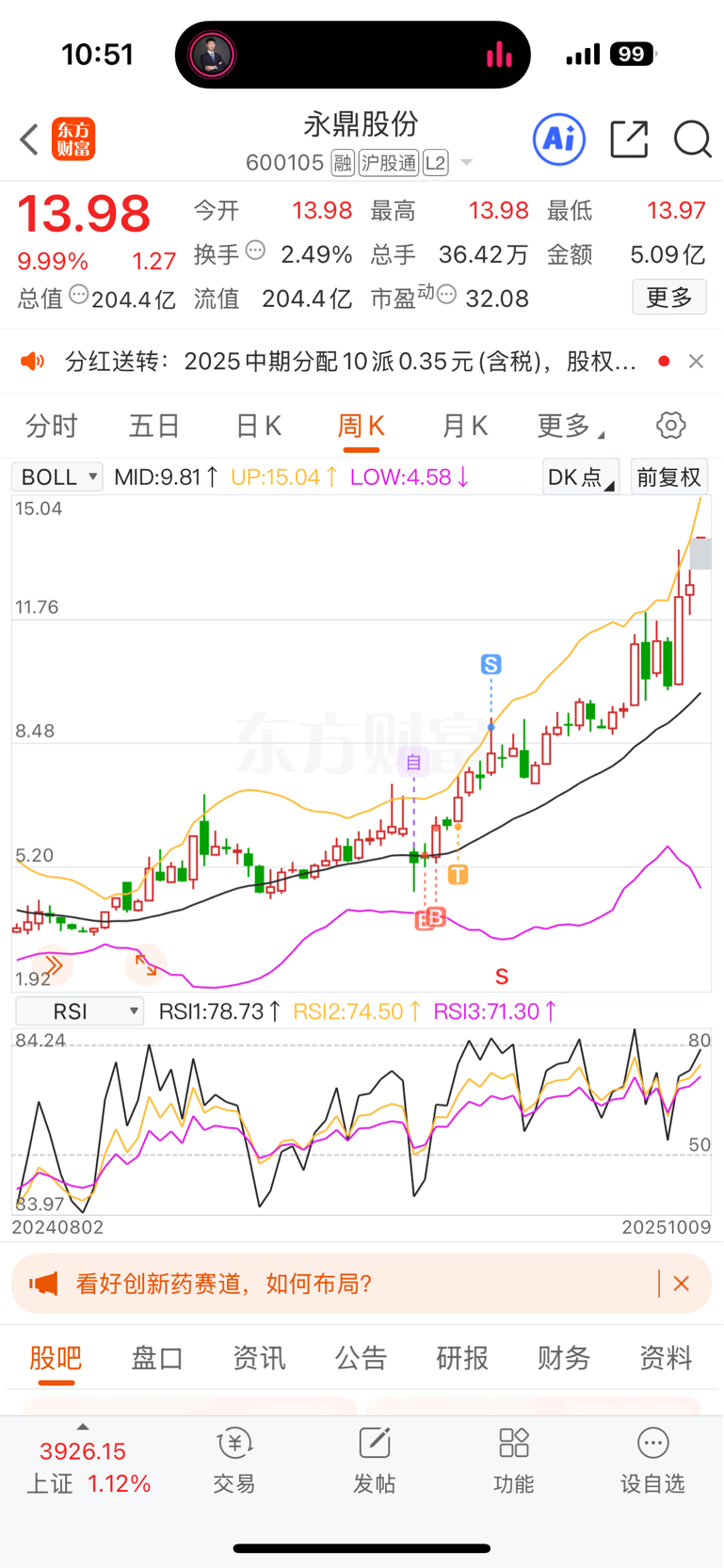Tap RSI1:78.73 value
The width and height of the screenshot is (724, 1568).
click(219, 1011)
